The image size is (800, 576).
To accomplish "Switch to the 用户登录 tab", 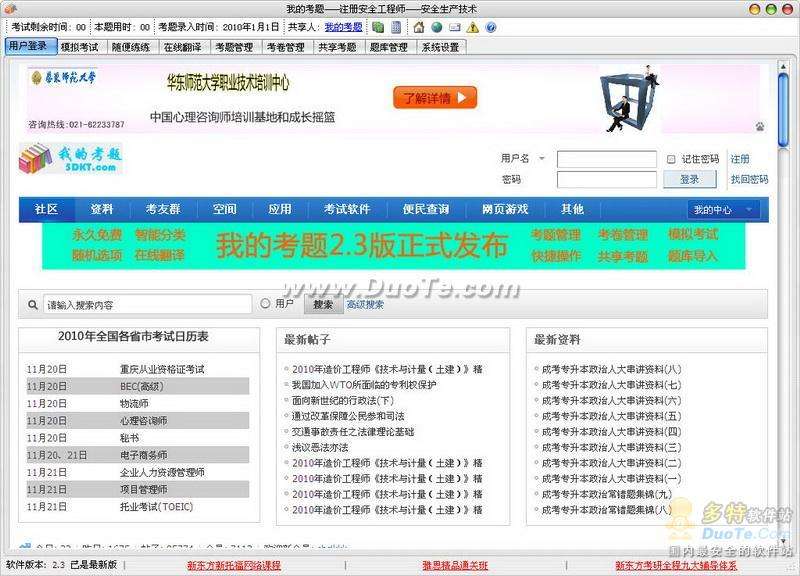I will 29,46.
